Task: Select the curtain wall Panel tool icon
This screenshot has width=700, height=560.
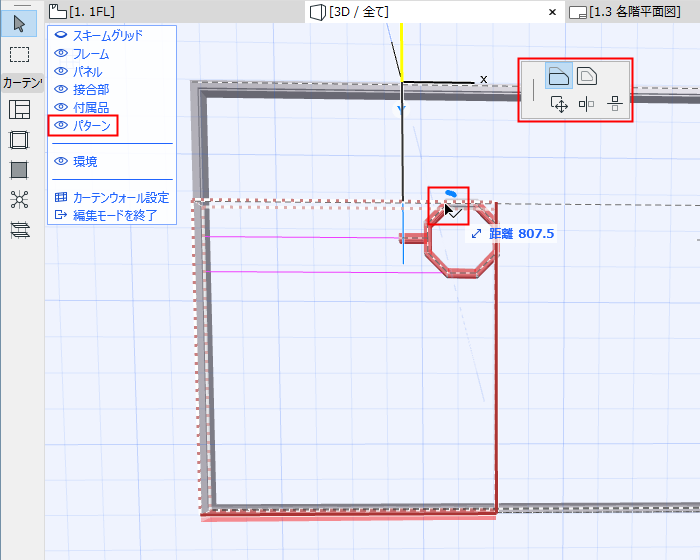Action: pyautogui.click(x=19, y=170)
